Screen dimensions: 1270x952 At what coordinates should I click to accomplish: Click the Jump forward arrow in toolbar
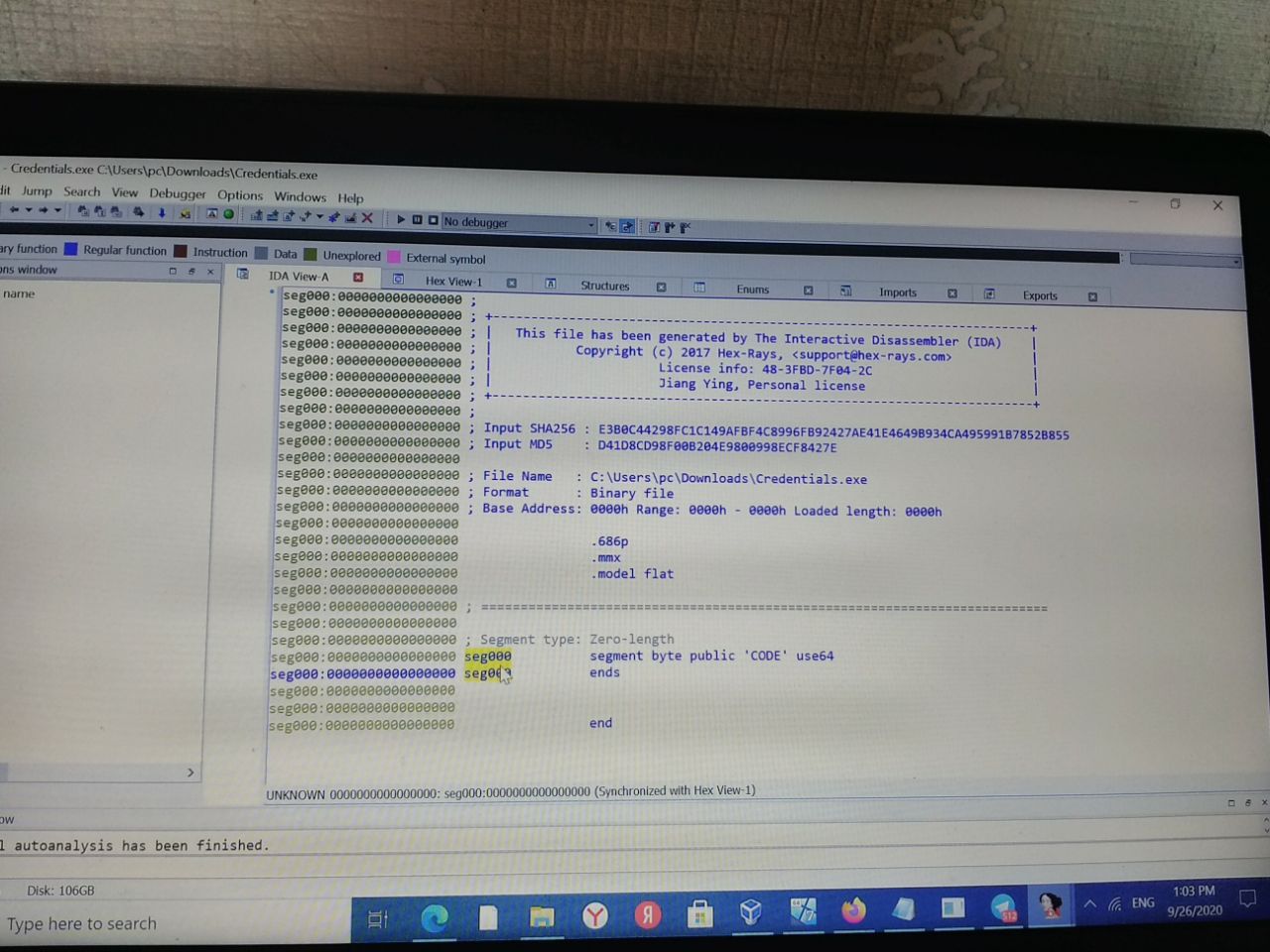click(x=43, y=209)
